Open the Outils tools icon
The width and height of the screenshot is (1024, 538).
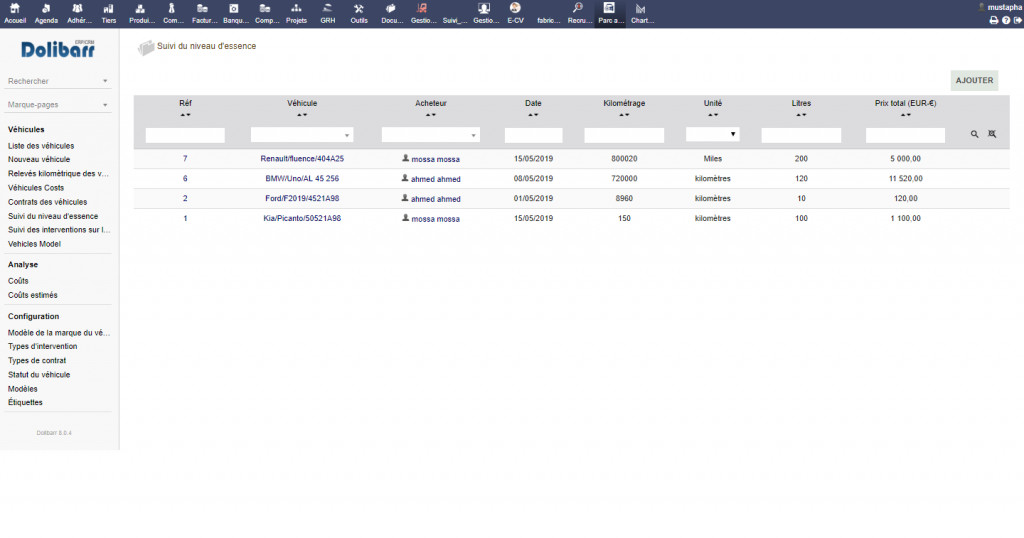358,12
